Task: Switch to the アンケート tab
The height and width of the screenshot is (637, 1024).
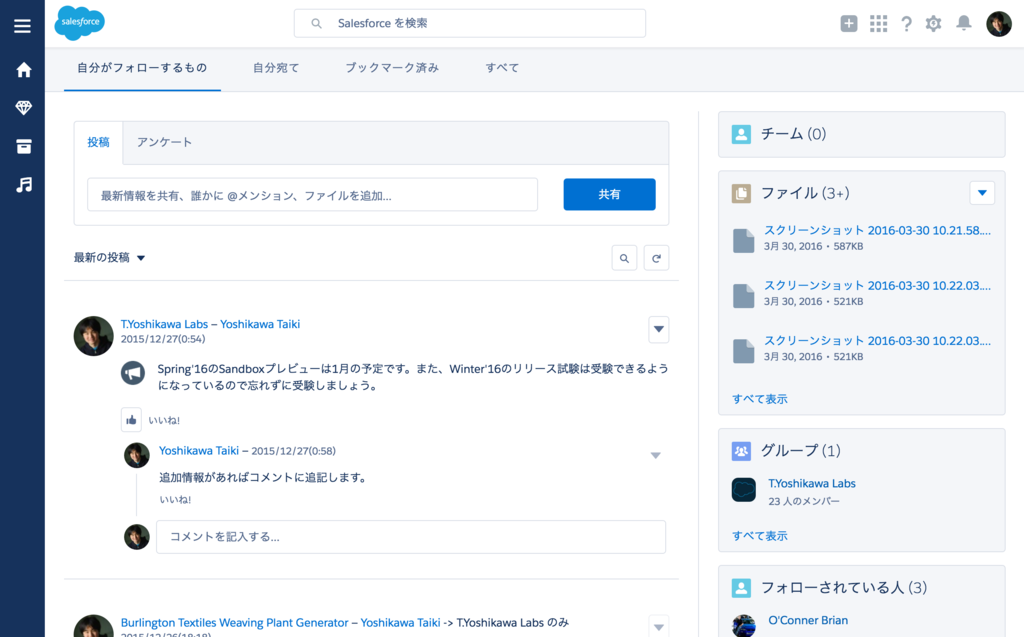Action: 166,142
